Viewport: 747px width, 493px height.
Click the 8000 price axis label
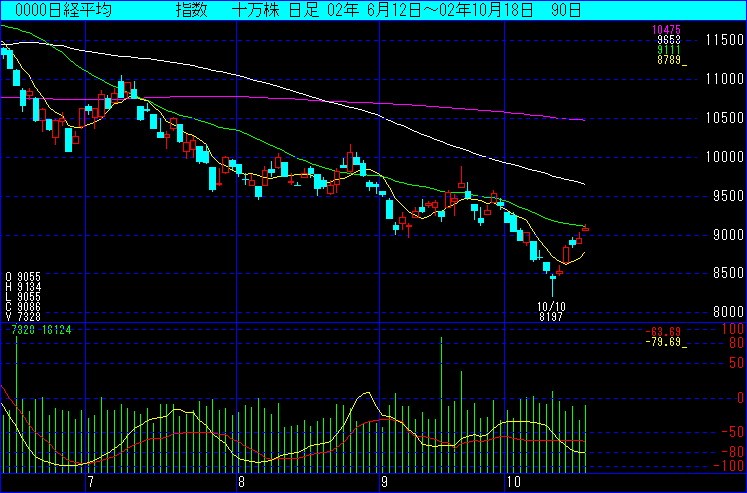click(728, 312)
